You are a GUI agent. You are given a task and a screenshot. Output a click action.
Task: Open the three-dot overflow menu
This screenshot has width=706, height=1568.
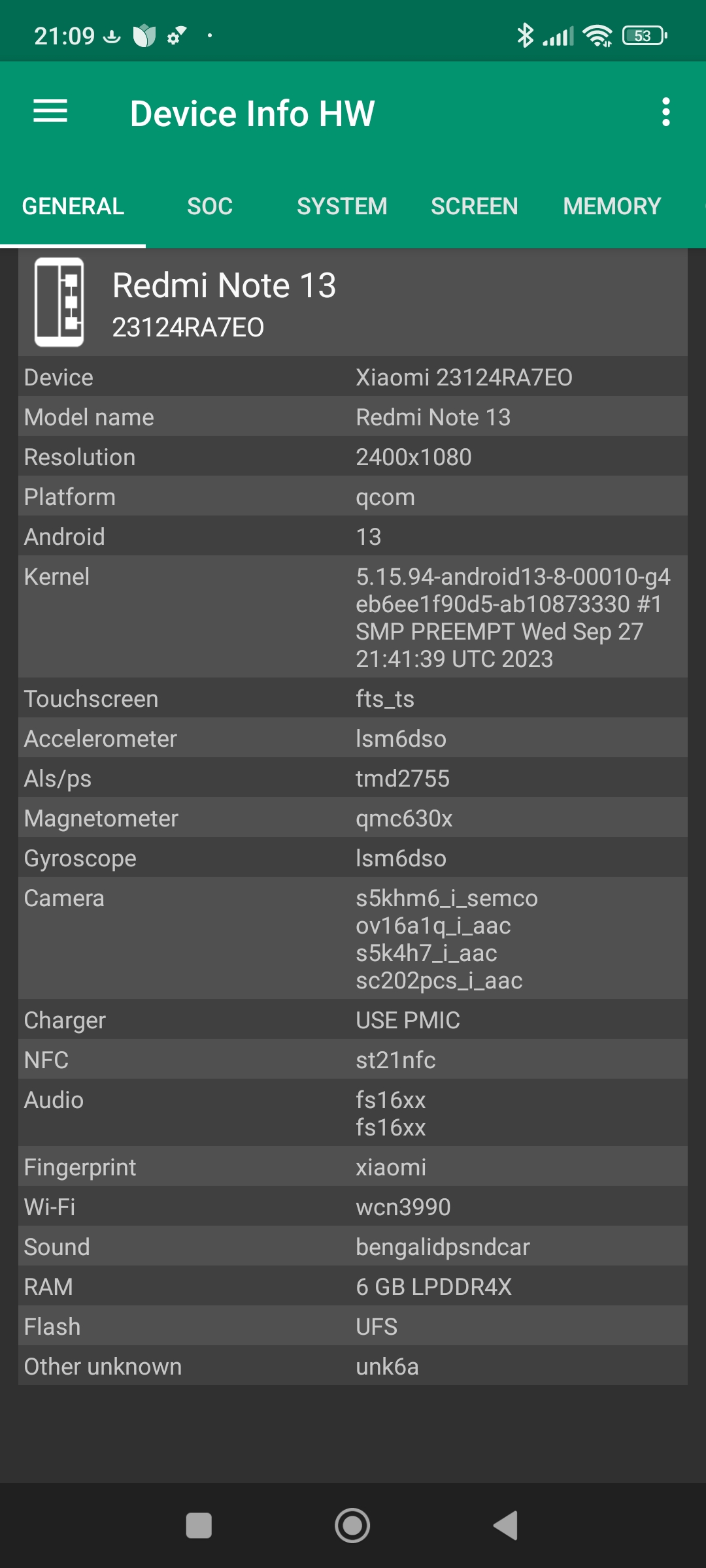click(665, 112)
